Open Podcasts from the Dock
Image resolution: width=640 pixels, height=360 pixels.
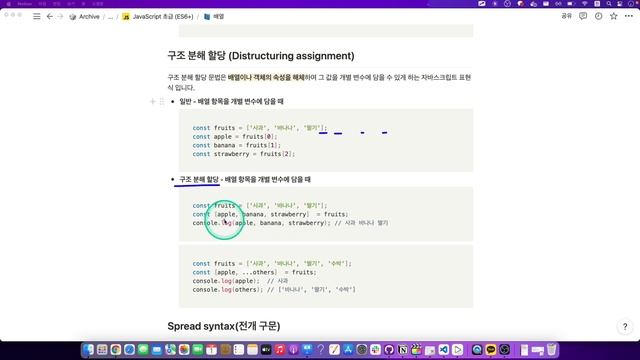point(293,350)
